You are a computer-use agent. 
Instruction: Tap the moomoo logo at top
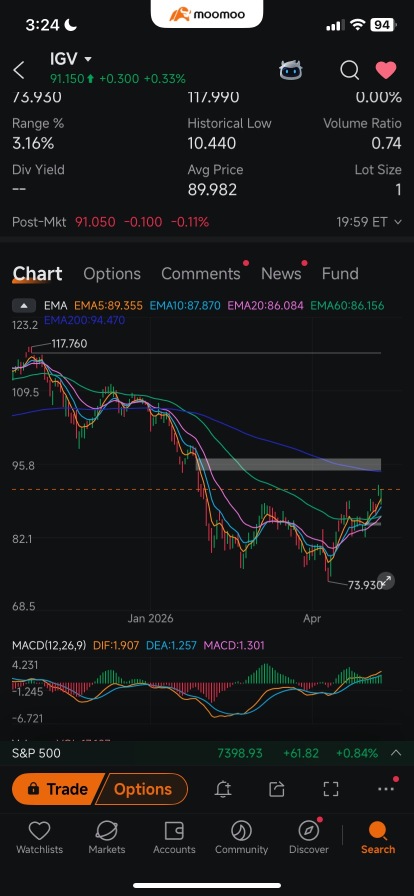[207, 14]
